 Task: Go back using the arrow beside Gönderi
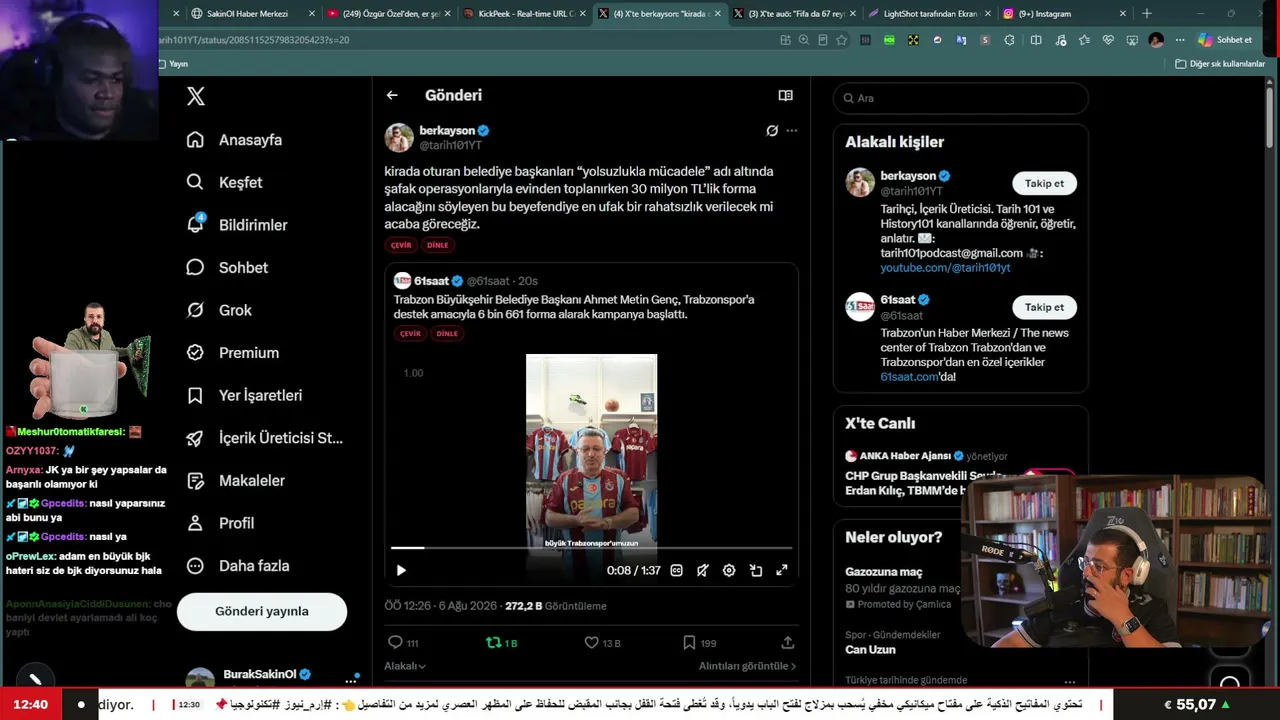pyautogui.click(x=392, y=95)
